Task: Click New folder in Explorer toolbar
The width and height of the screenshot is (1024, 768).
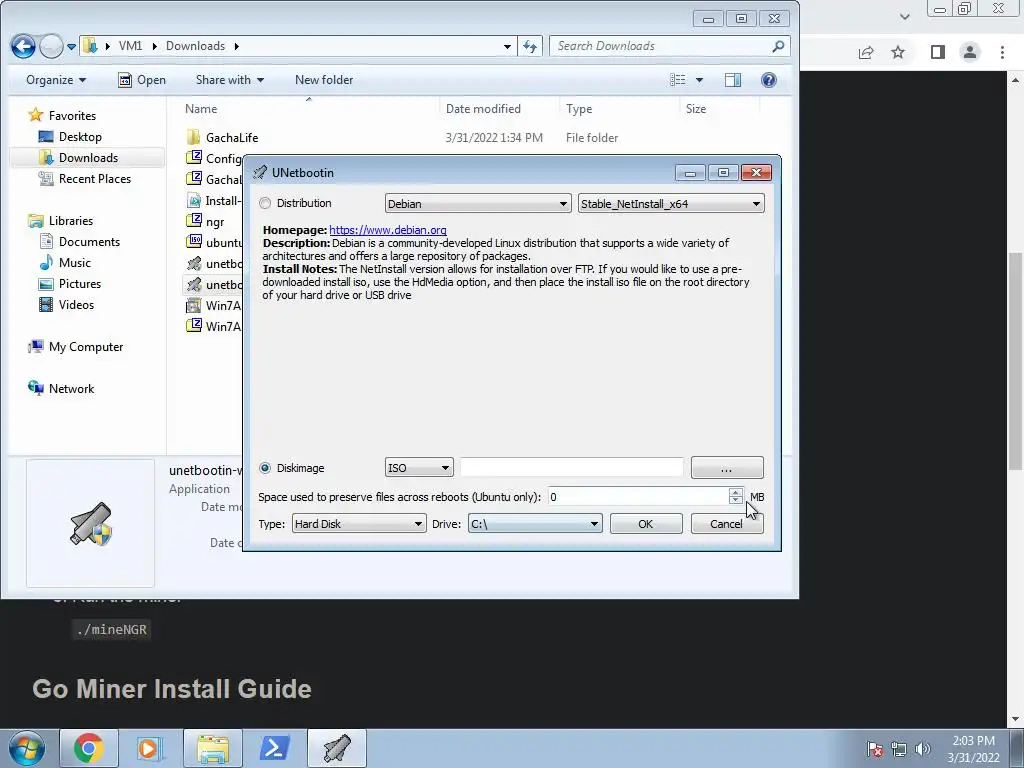Action: 324,80
